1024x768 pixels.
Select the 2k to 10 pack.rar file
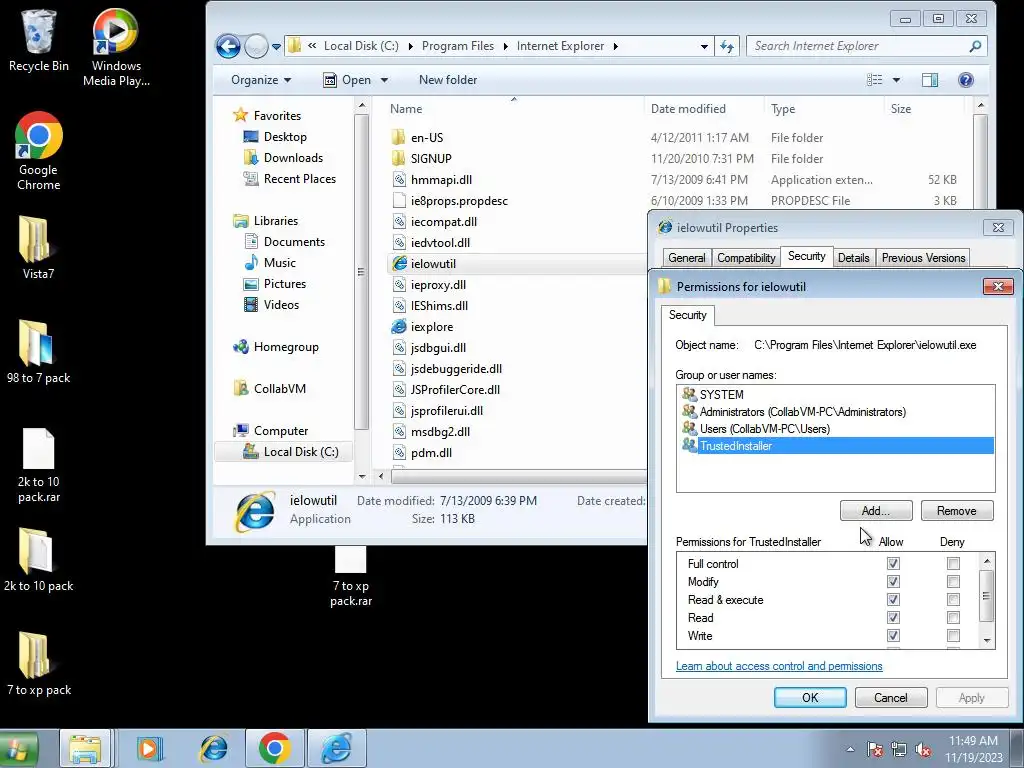39,465
